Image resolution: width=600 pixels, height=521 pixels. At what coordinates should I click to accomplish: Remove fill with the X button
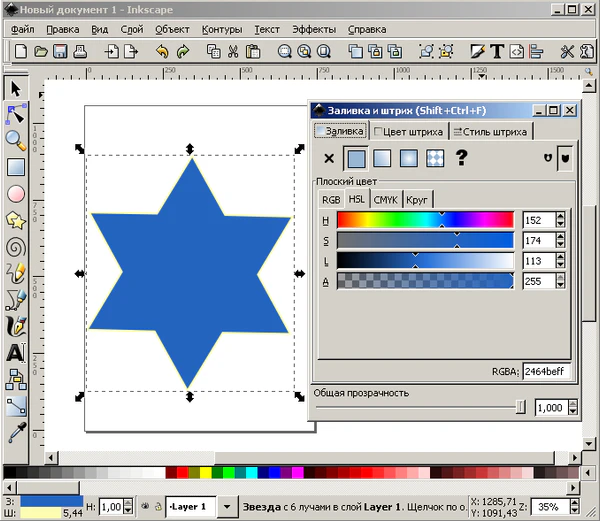coord(329,158)
